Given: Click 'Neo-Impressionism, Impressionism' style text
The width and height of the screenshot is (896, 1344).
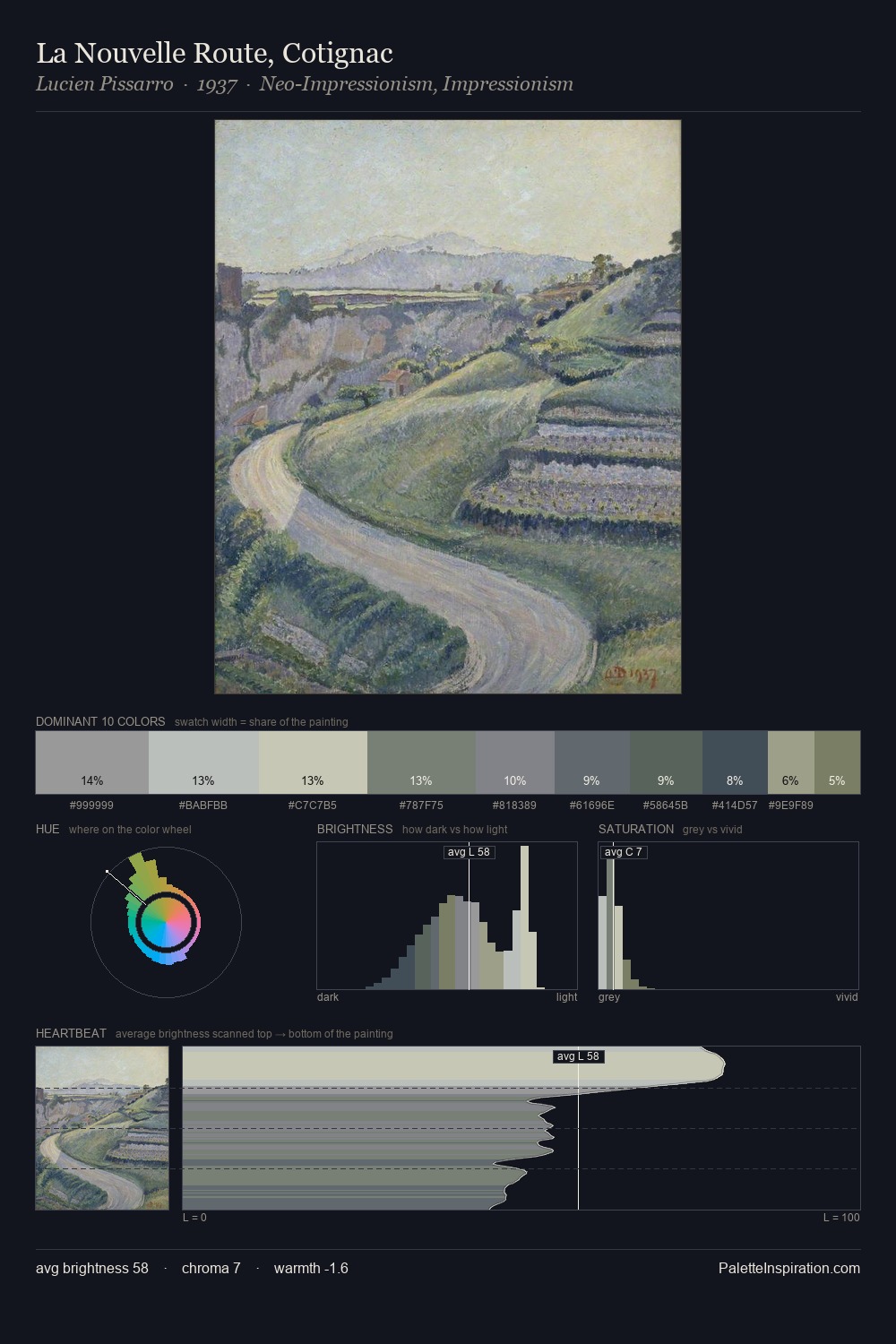Looking at the screenshot, I should click(417, 84).
